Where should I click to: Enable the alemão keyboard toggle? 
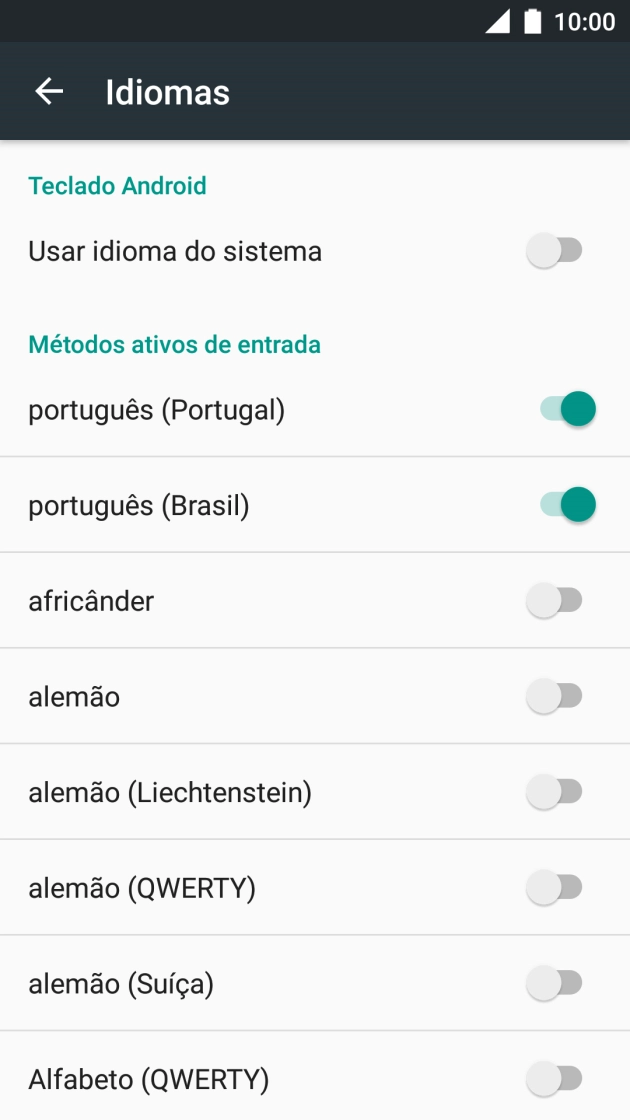(x=557, y=696)
